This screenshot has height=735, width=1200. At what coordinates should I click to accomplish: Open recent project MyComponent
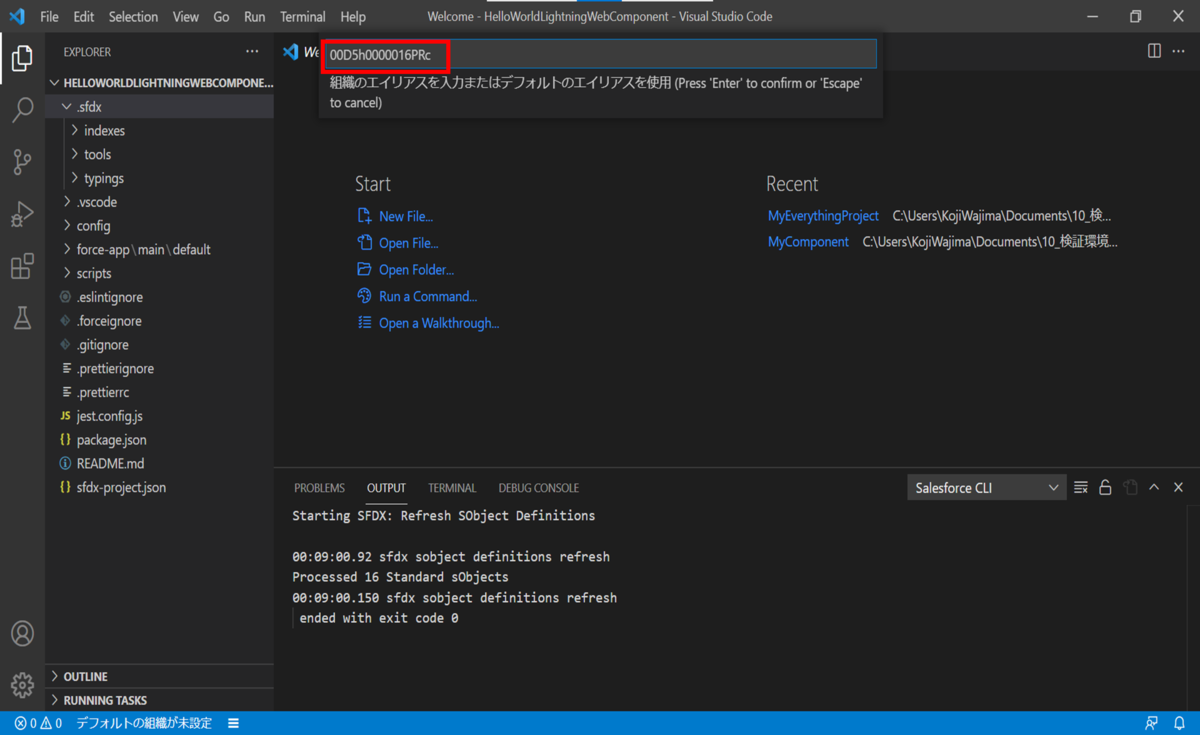808,242
